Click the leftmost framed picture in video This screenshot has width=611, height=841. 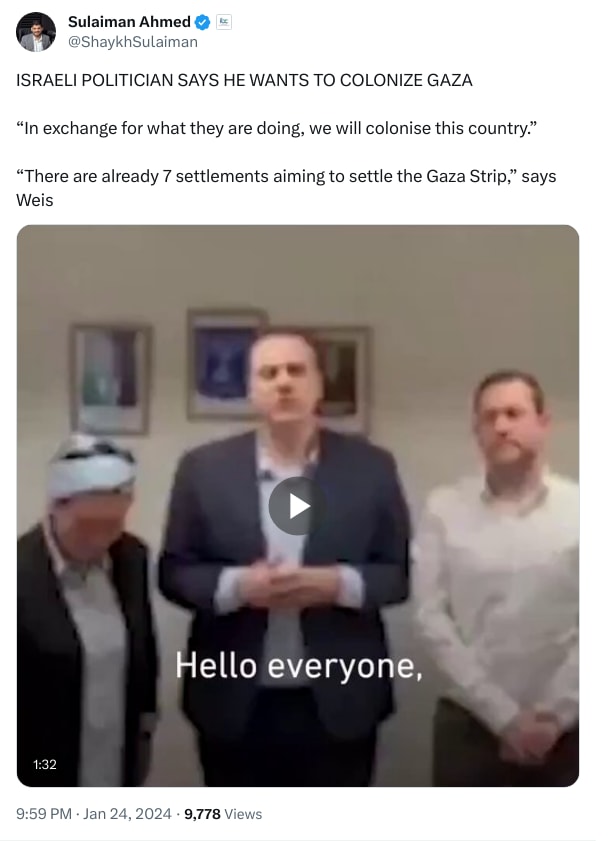111,378
